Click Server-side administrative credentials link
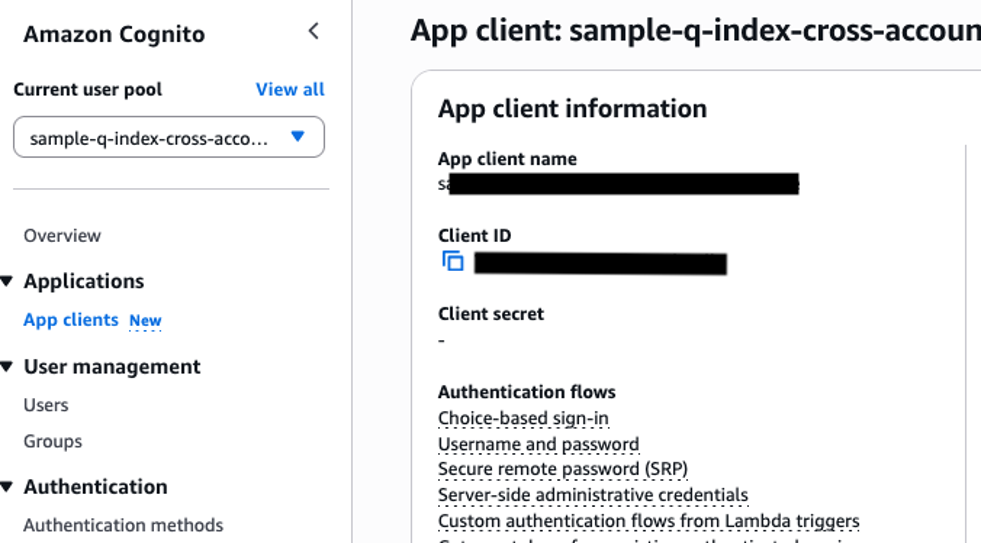The height and width of the screenshot is (544, 982). point(593,495)
